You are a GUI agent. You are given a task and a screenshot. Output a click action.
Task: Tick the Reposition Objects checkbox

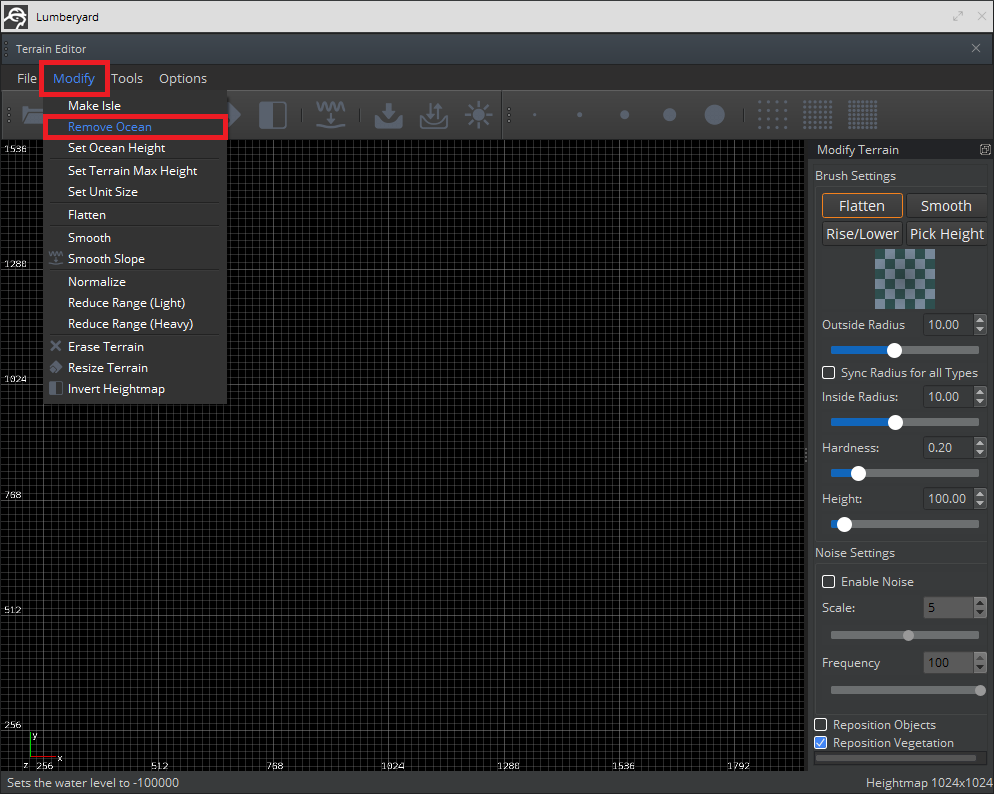tap(820, 724)
